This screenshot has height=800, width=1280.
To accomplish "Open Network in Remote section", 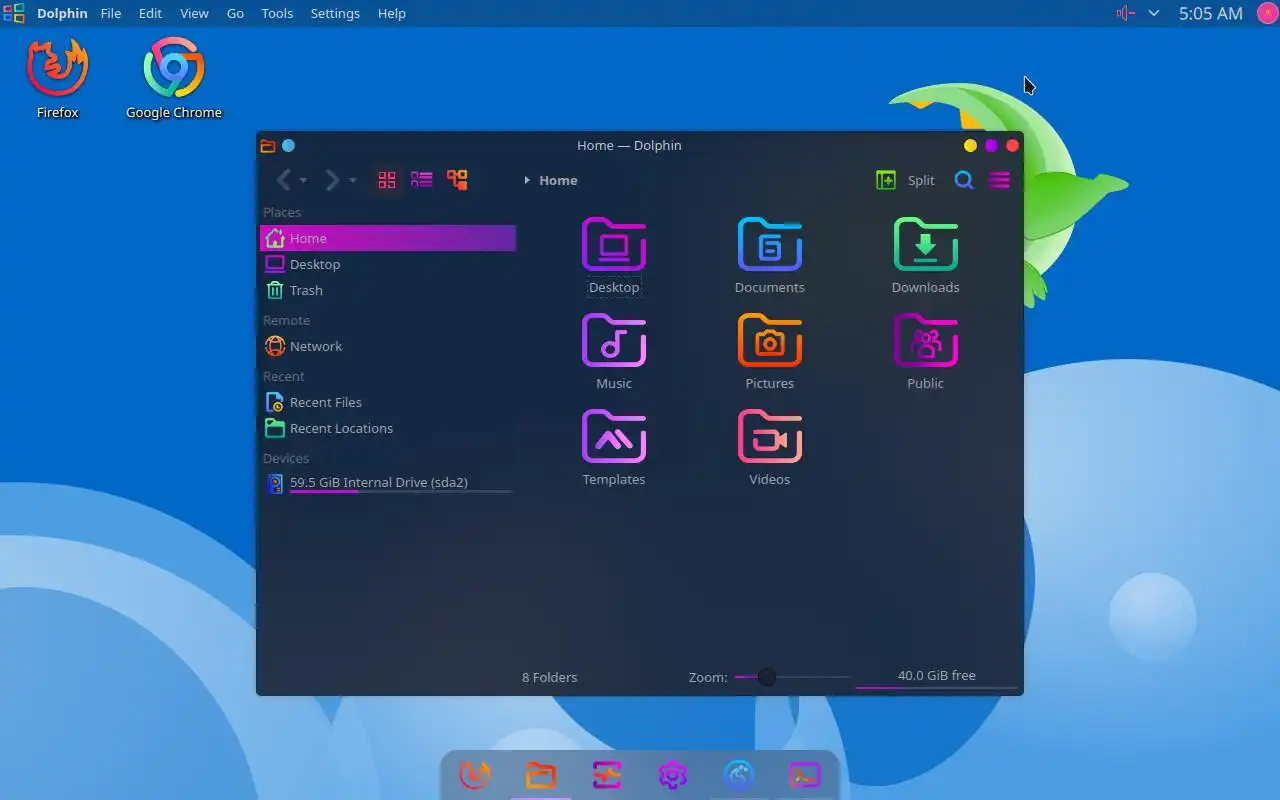I will coord(388,346).
